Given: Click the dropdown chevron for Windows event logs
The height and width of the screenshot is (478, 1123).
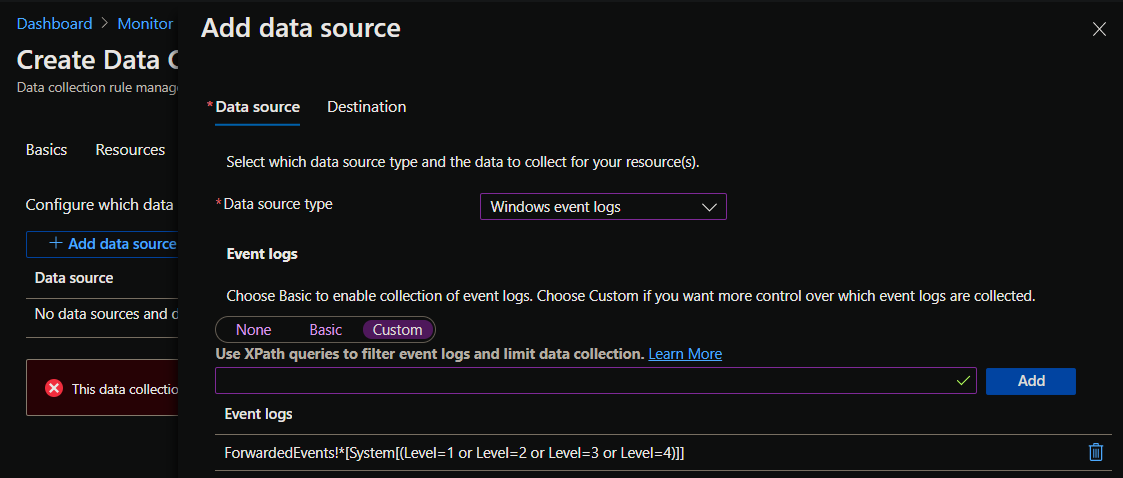Looking at the screenshot, I should pos(709,207).
